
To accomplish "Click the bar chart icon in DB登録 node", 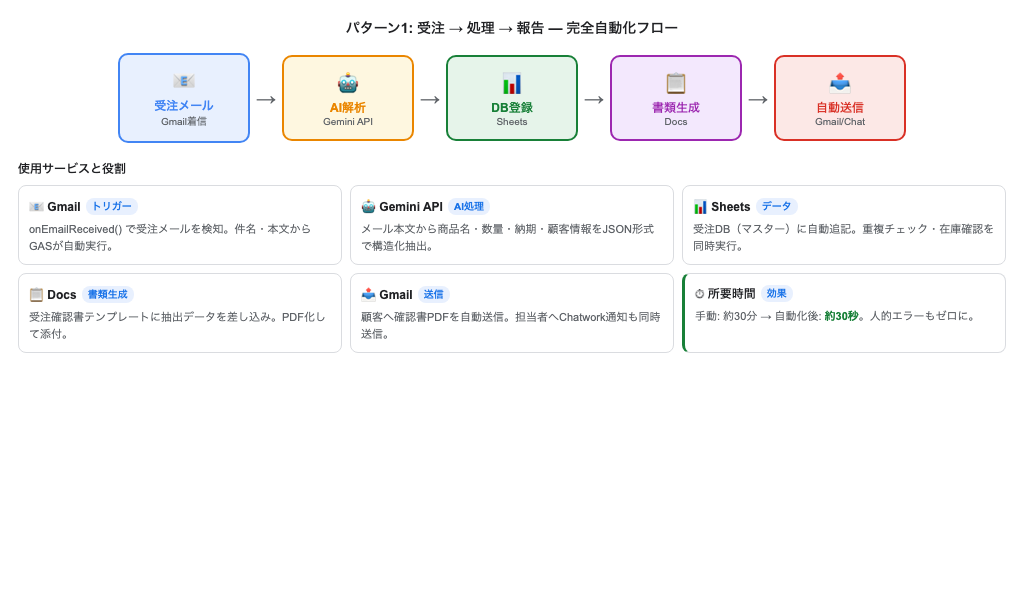I will (x=512, y=81).
